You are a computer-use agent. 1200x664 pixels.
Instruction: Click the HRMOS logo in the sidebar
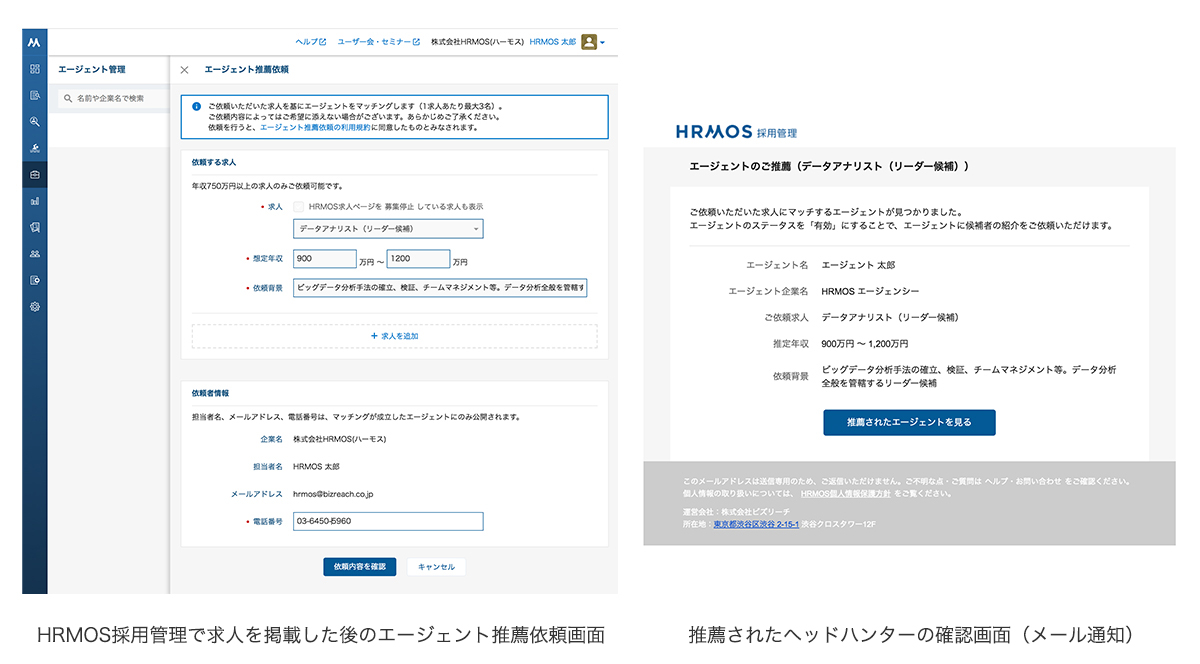tap(35, 43)
